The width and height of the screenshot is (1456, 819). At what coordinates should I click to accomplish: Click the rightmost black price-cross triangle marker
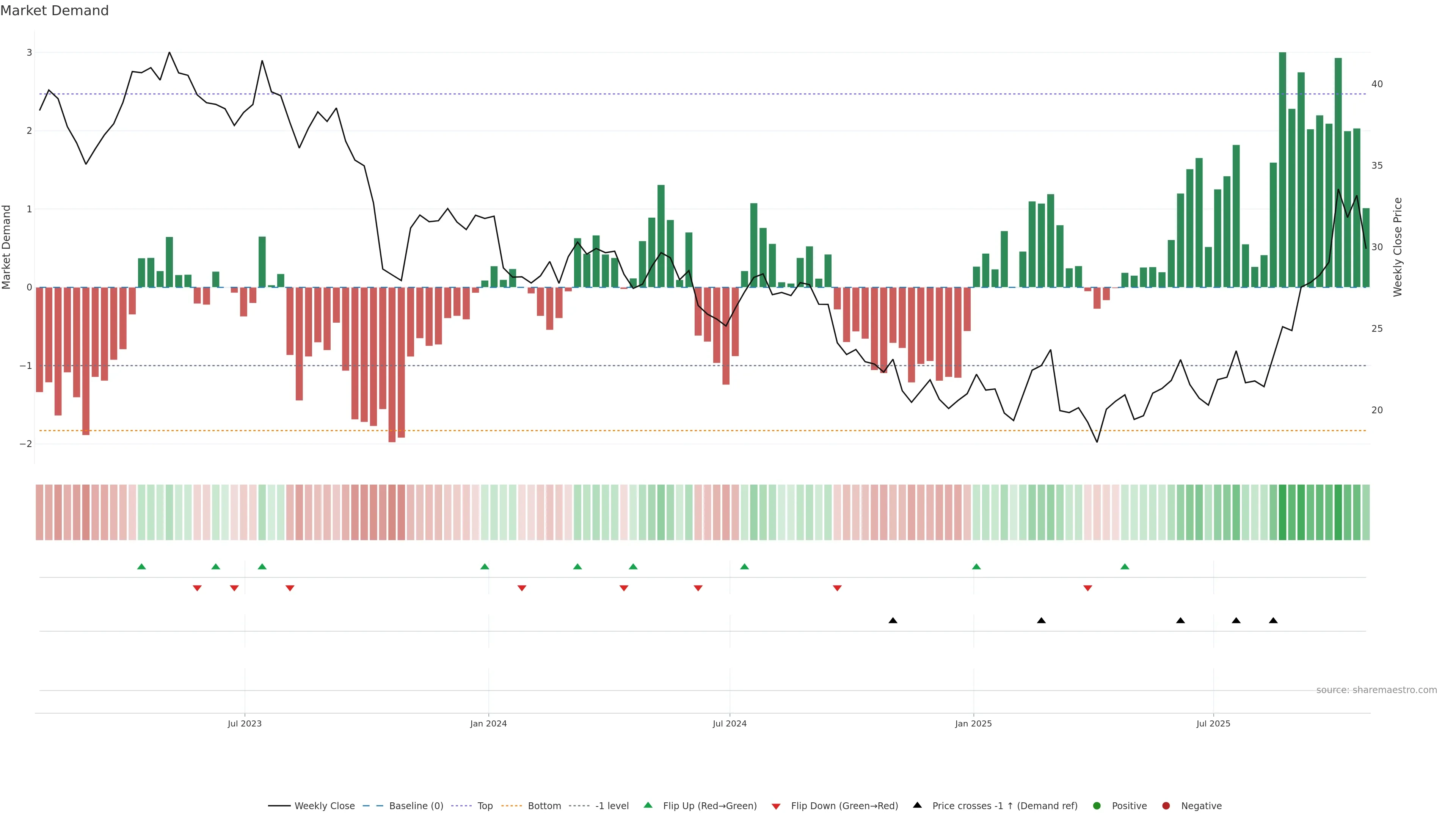(x=1274, y=621)
